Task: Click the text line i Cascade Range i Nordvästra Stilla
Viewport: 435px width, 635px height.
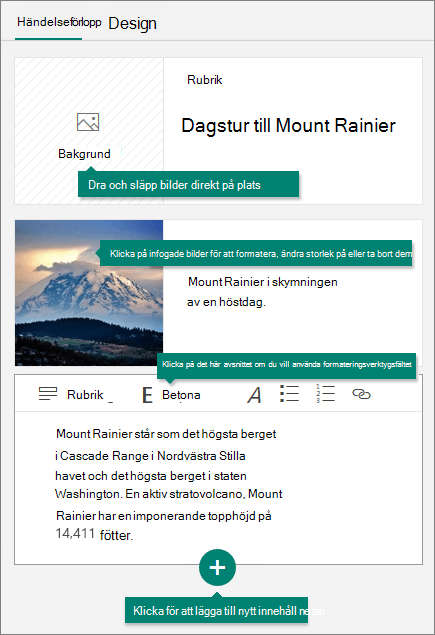Action: (150, 456)
